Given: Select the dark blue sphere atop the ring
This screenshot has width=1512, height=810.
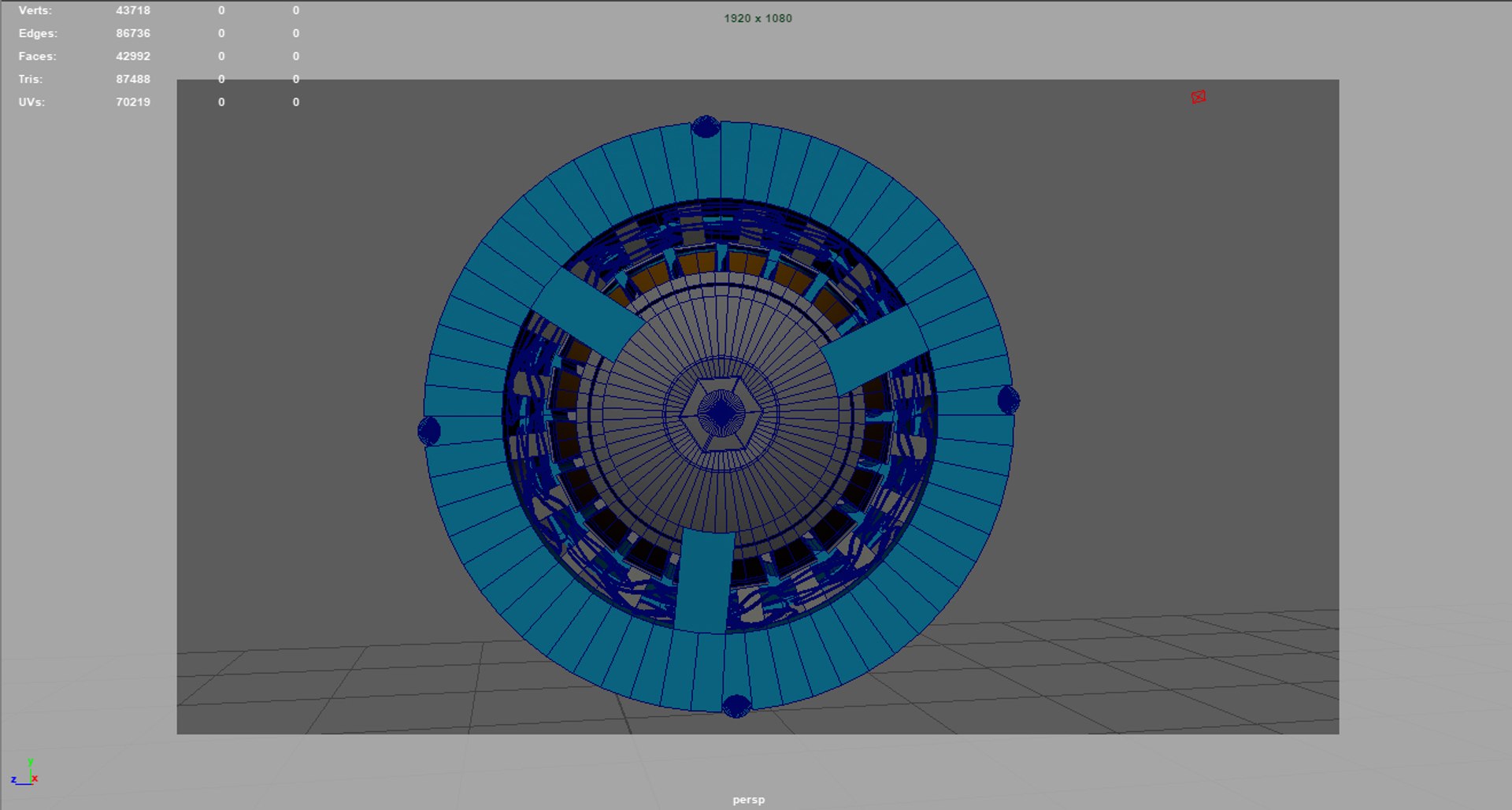Looking at the screenshot, I should tap(706, 127).
